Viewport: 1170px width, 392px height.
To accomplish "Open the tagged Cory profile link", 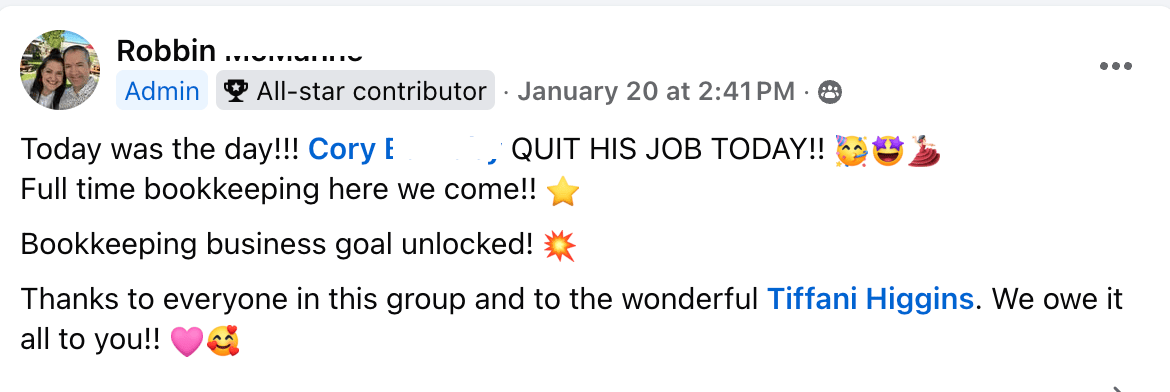I will tap(407, 150).
